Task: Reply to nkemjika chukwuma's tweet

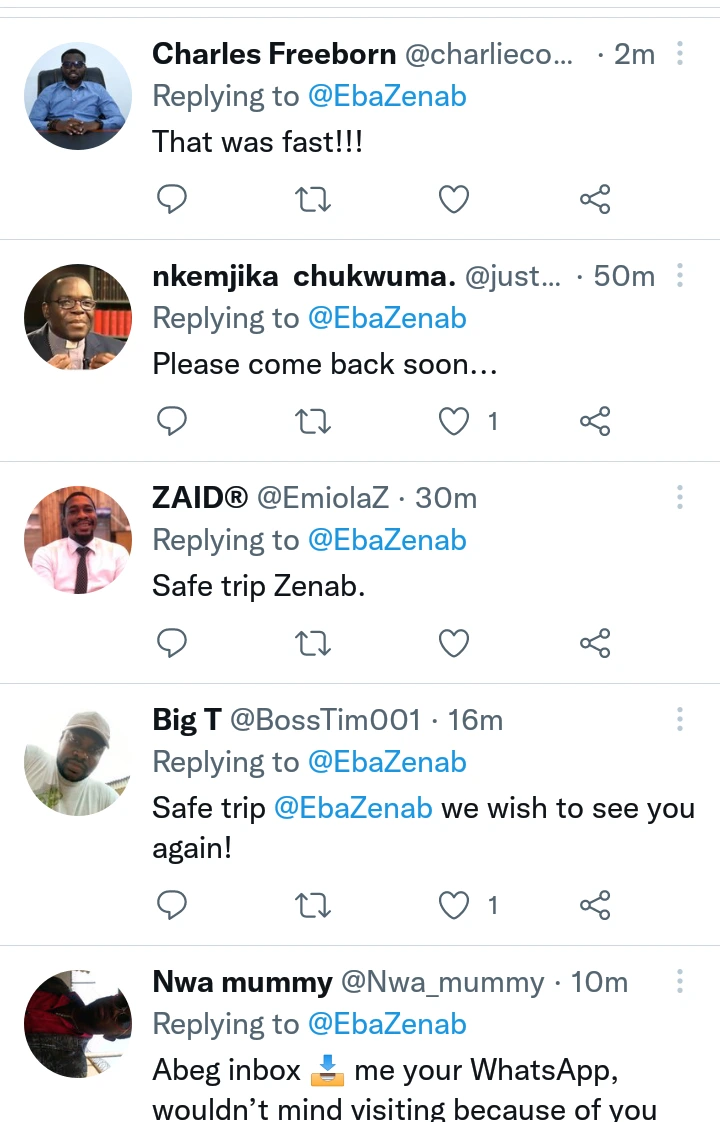Action: [173, 422]
